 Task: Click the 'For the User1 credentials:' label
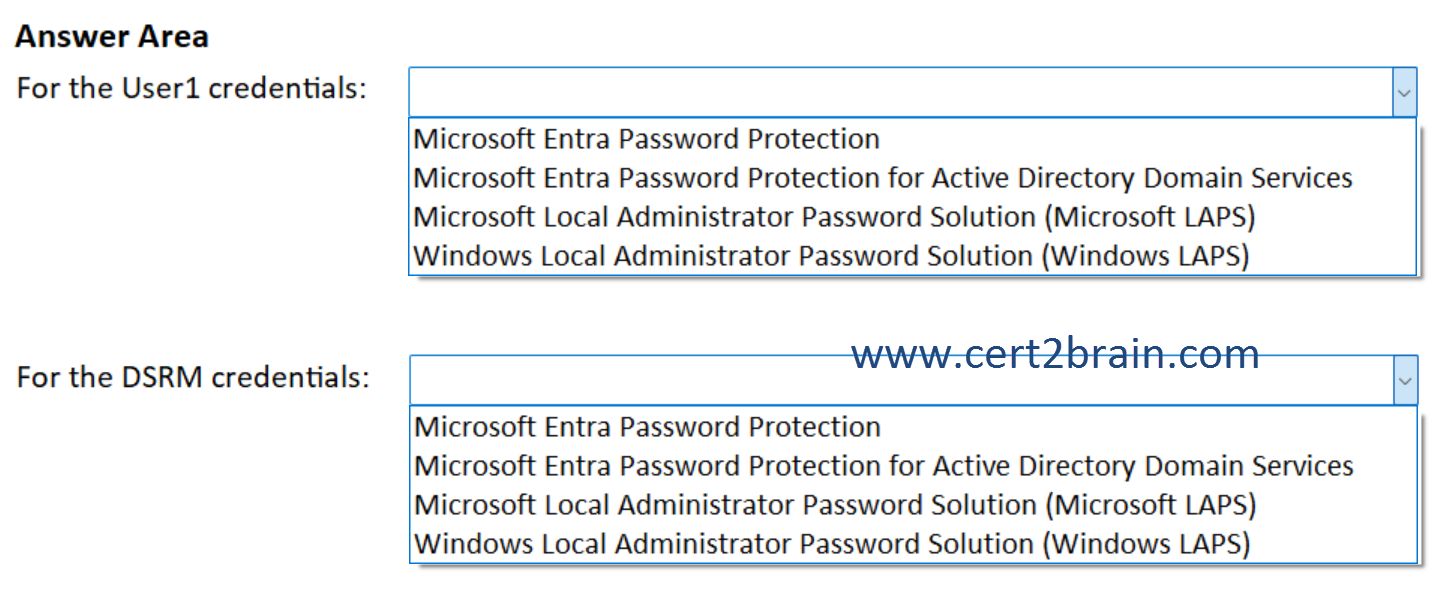[192, 88]
